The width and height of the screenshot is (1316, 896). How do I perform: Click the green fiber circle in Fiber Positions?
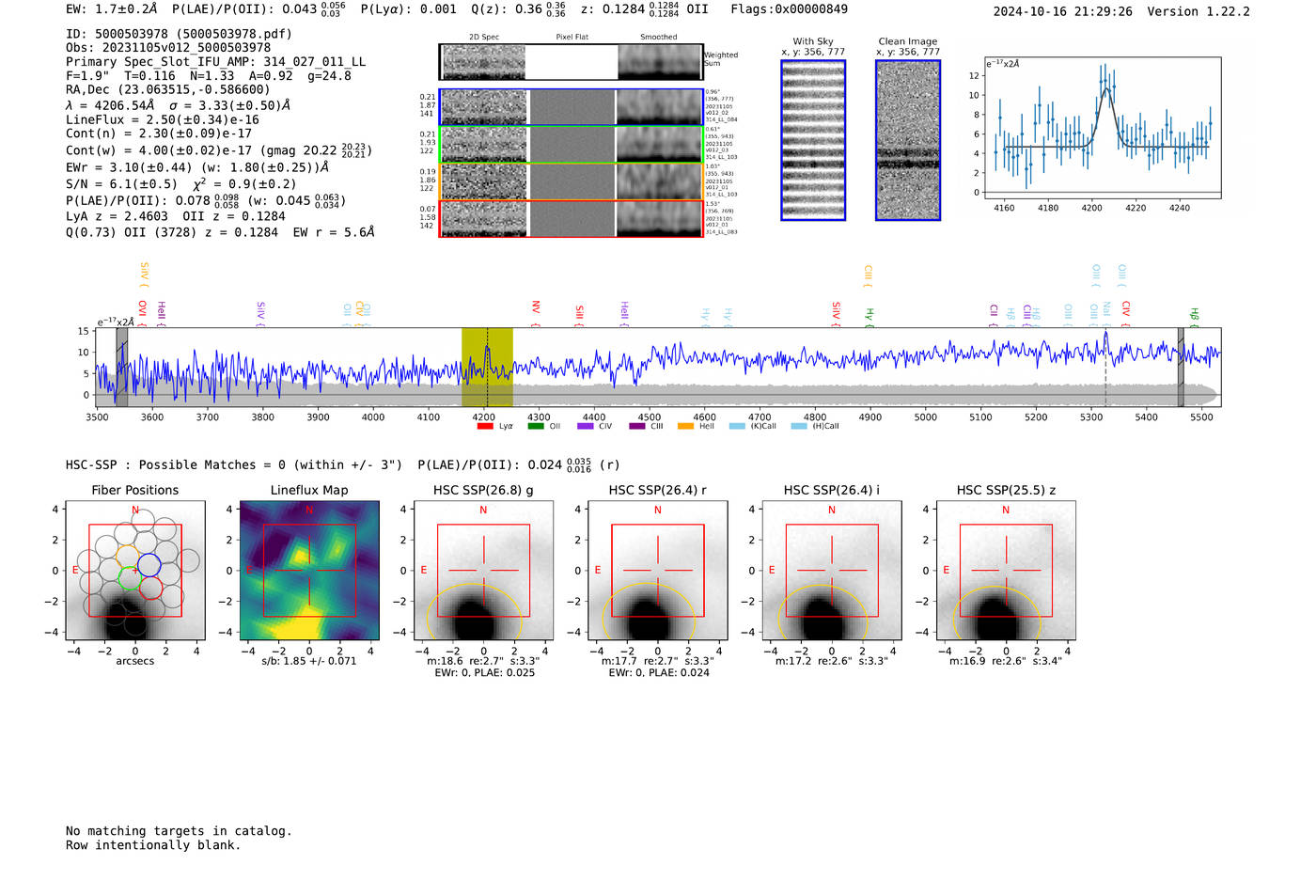[130, 579]
